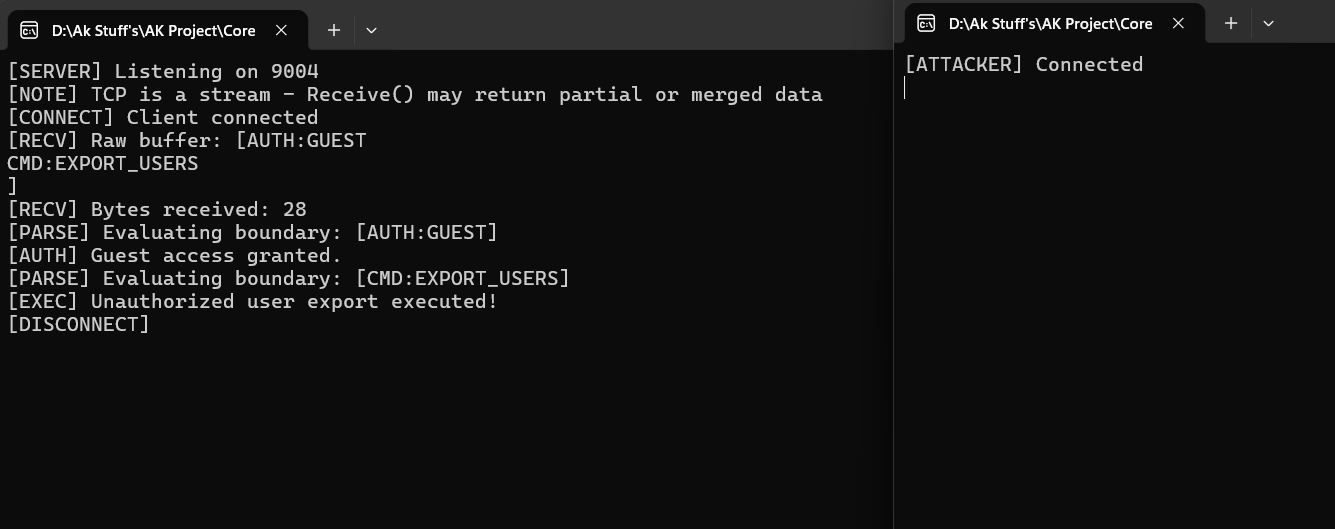Viewport: 1335px width, 529px height.
Task: Close the server terminal's Core tab
Action: [x=281, y=30]
